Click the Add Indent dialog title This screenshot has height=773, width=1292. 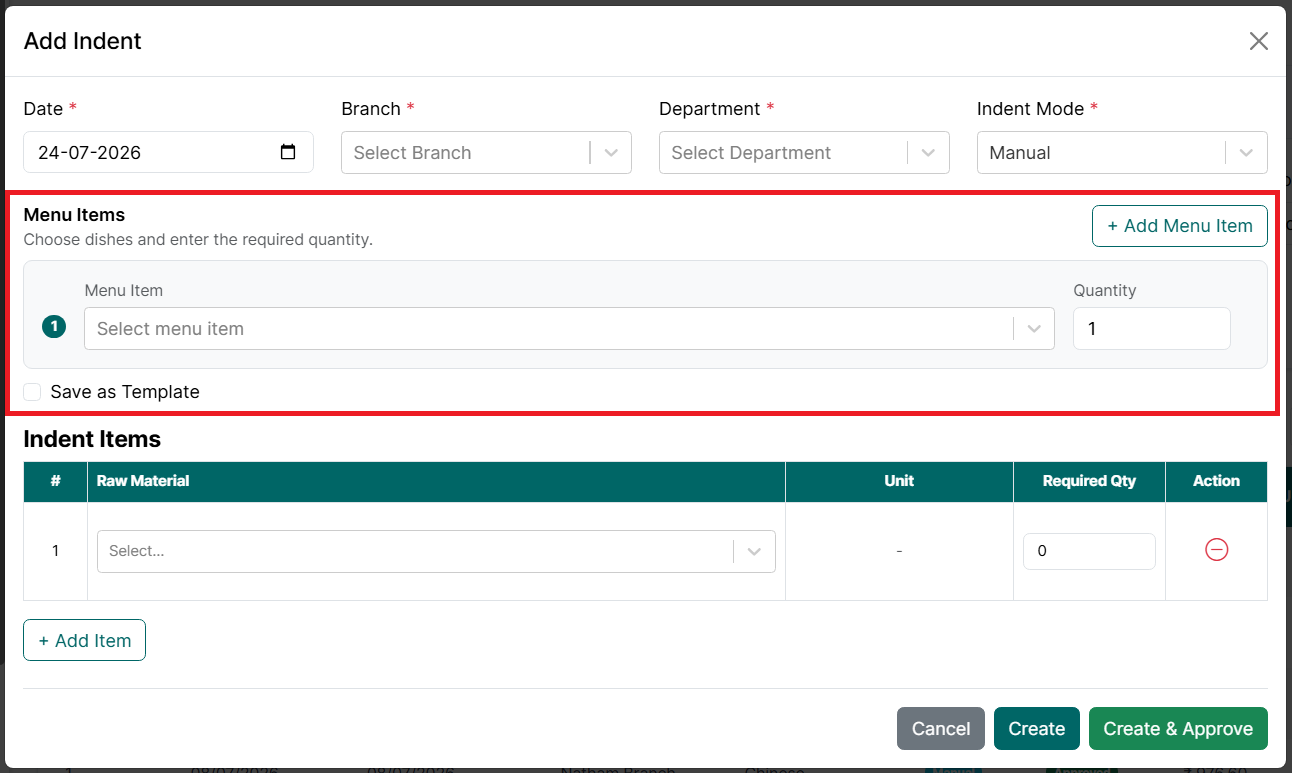[83, 41]
